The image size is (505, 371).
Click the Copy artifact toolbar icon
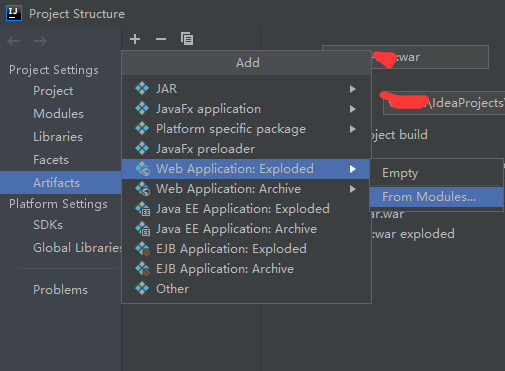pyautogui.click(x=187, y=39)
